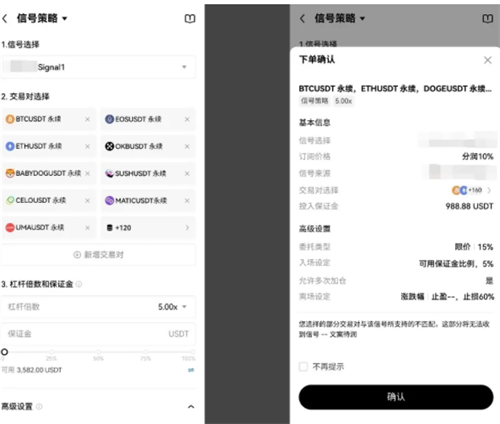The image size is (500, 424).
Task: Close the 下单确认 order confirmation dialog
Action: pos(488,60)
